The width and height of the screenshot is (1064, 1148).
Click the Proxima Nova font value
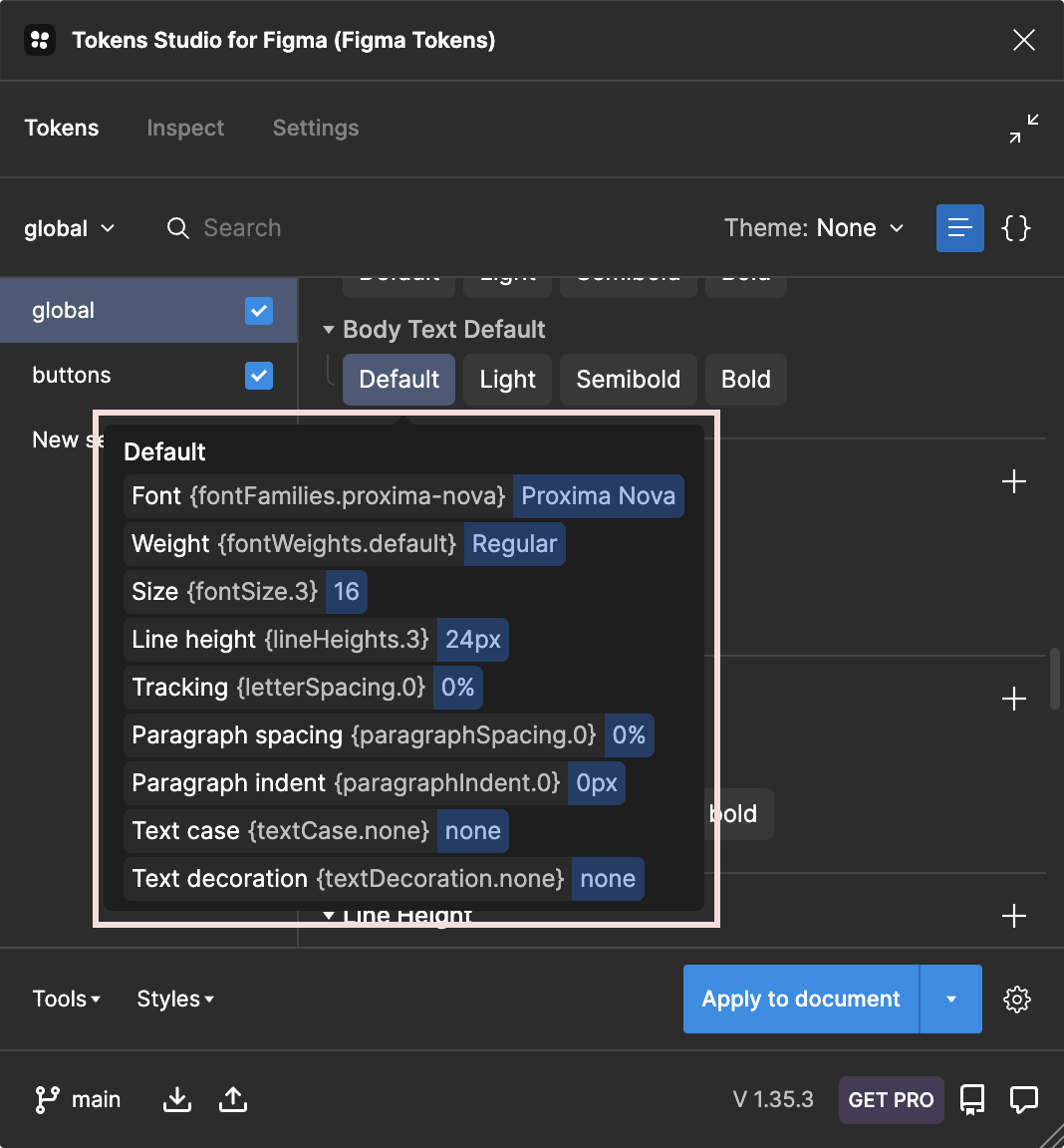pyautogui.click(x=598, y=496)
